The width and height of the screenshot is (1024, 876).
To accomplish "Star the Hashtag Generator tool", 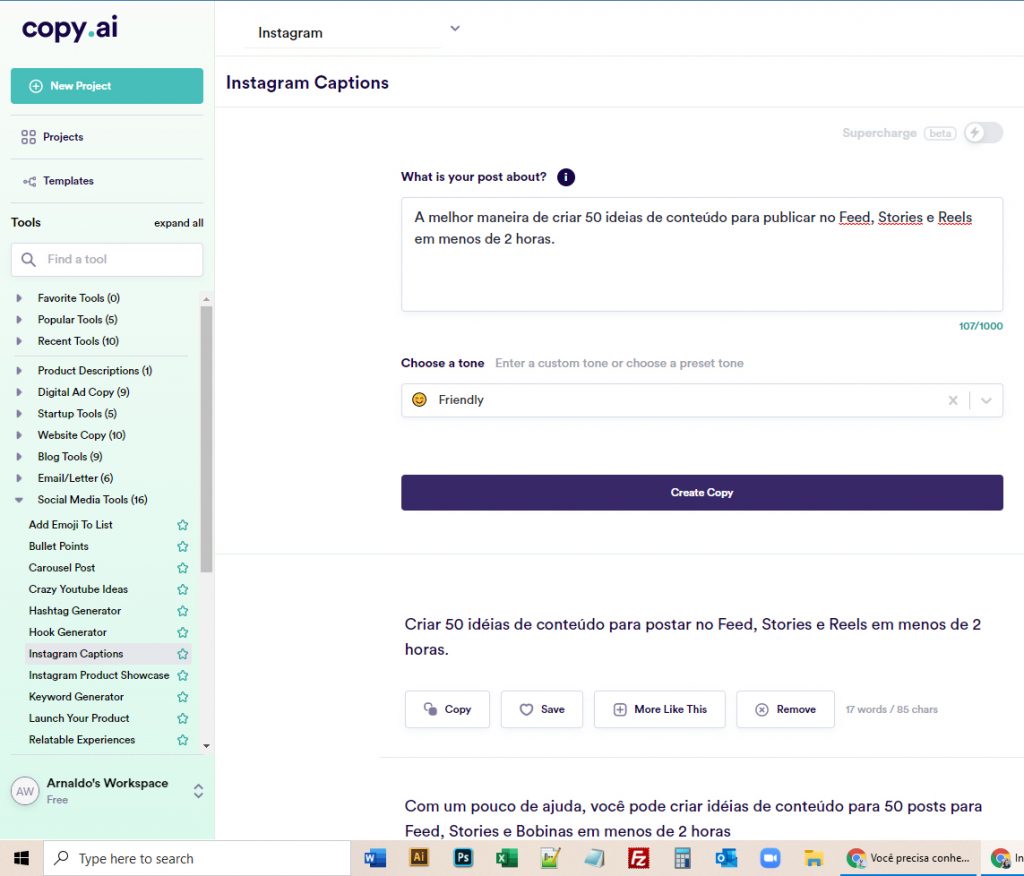I will 183,611.
